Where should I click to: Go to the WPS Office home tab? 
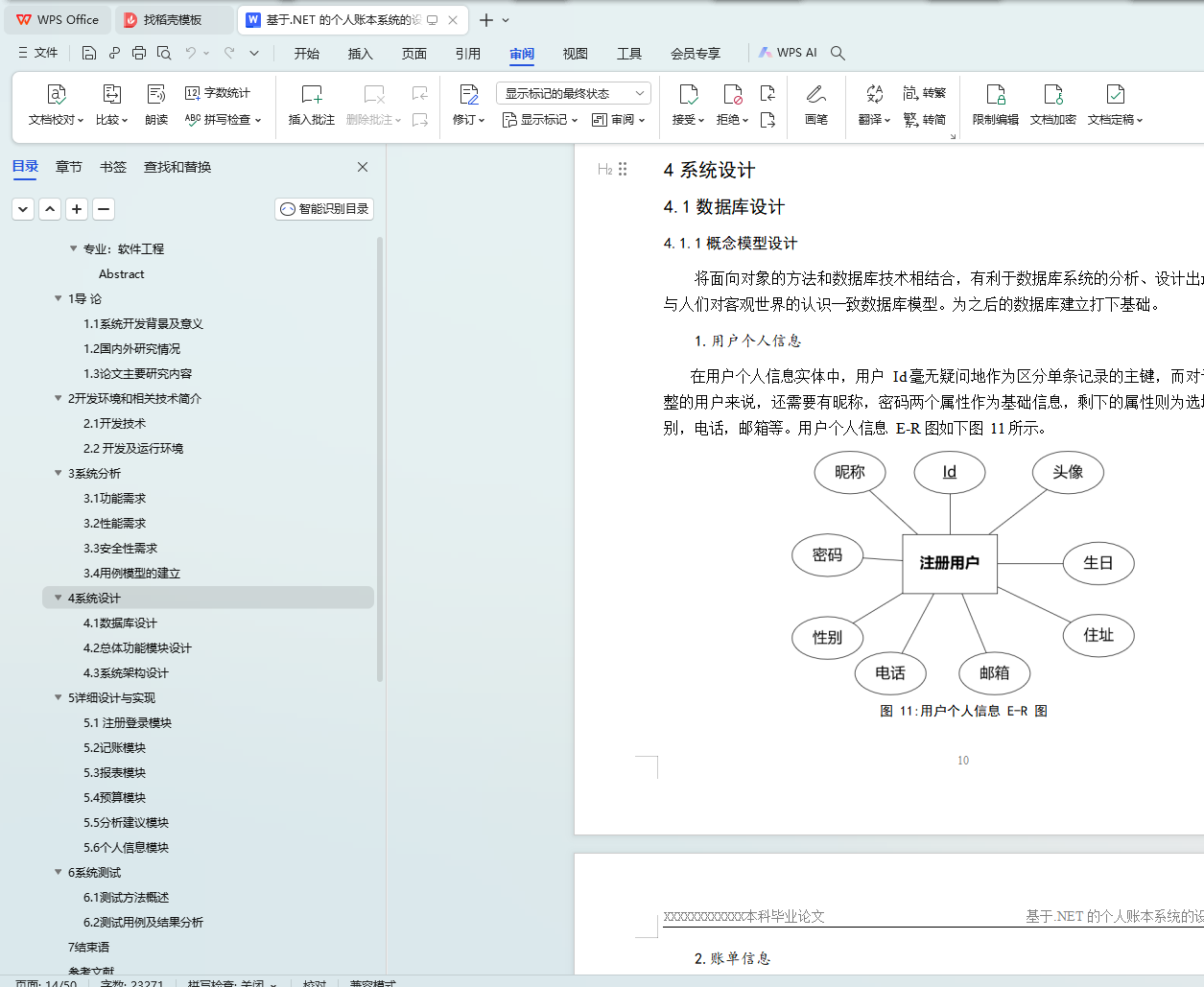(58, 20)
